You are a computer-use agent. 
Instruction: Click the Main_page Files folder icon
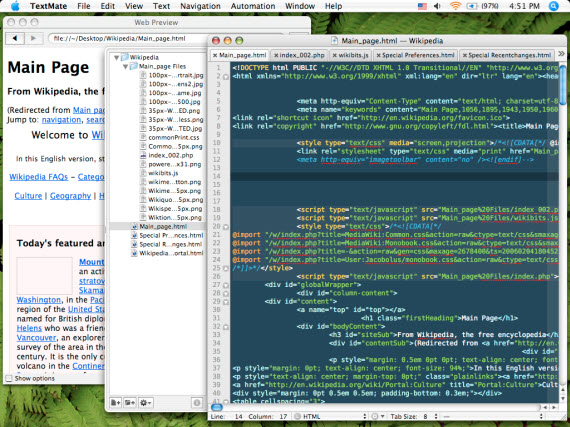click(133, 66)
